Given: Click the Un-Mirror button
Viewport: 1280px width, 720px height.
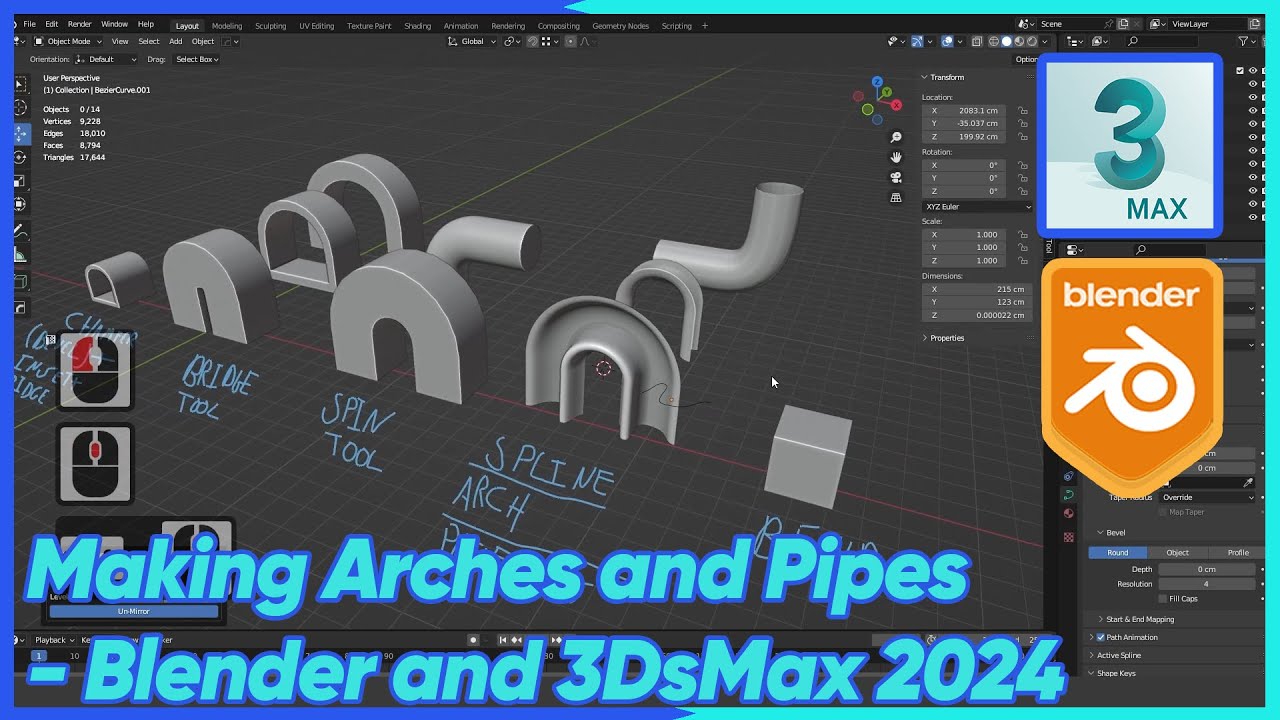Looking at the screenshot, I should pos(134,611).
